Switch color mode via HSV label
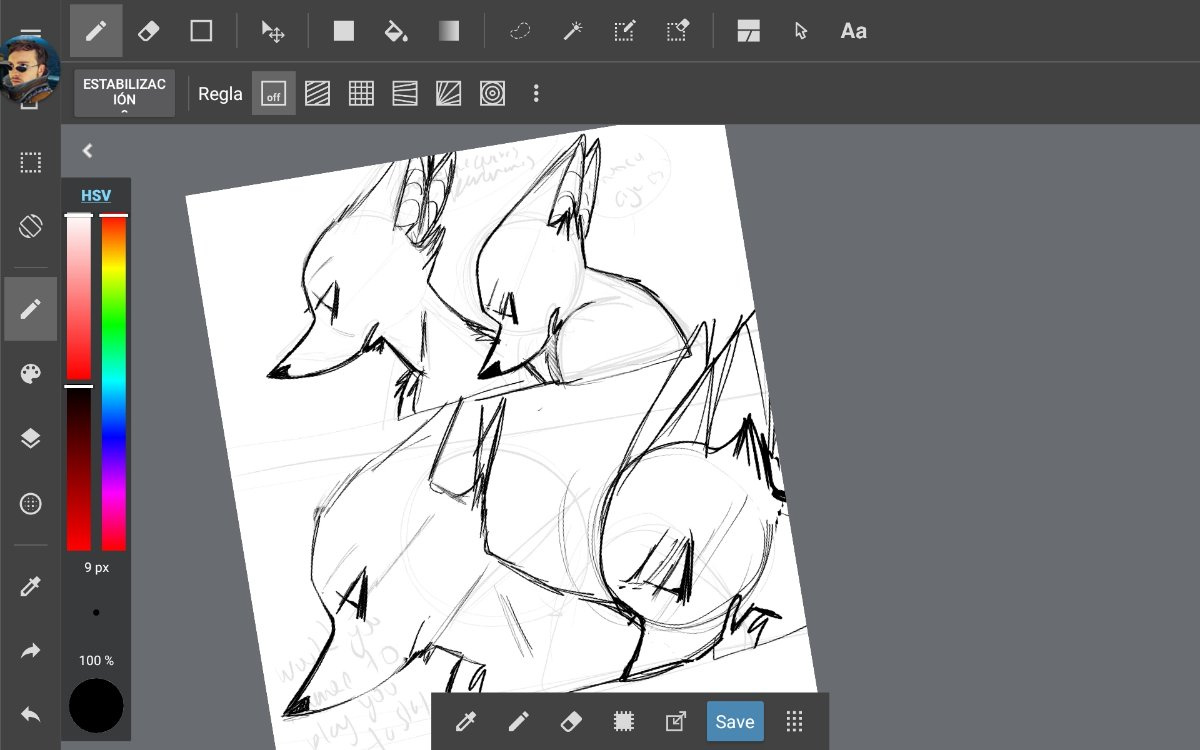The height and width of the screenshot is (750, 1200). [96, 196]
